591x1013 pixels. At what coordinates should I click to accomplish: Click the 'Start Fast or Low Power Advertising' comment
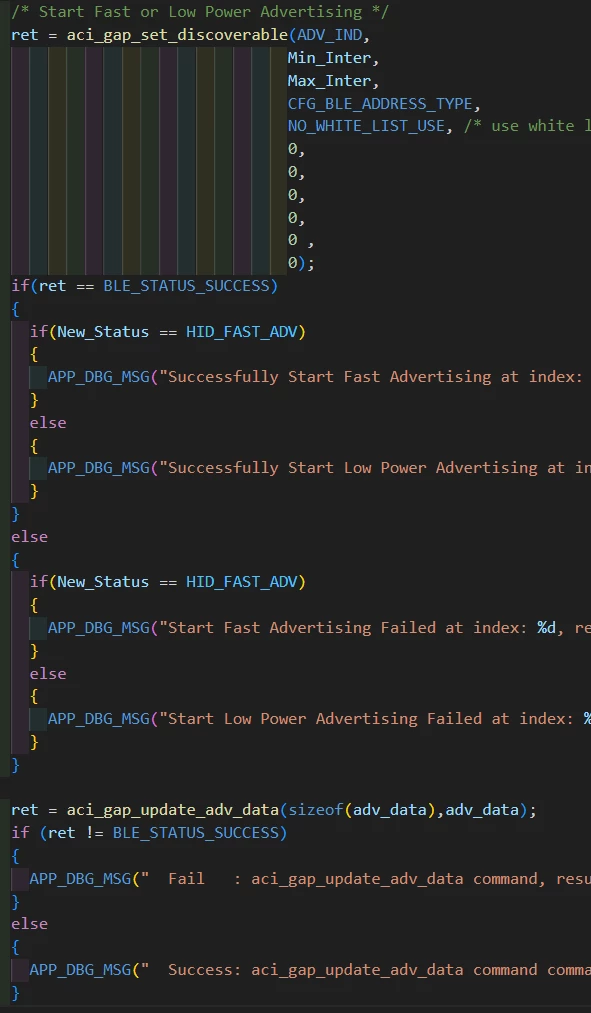(x=200, y=12)
